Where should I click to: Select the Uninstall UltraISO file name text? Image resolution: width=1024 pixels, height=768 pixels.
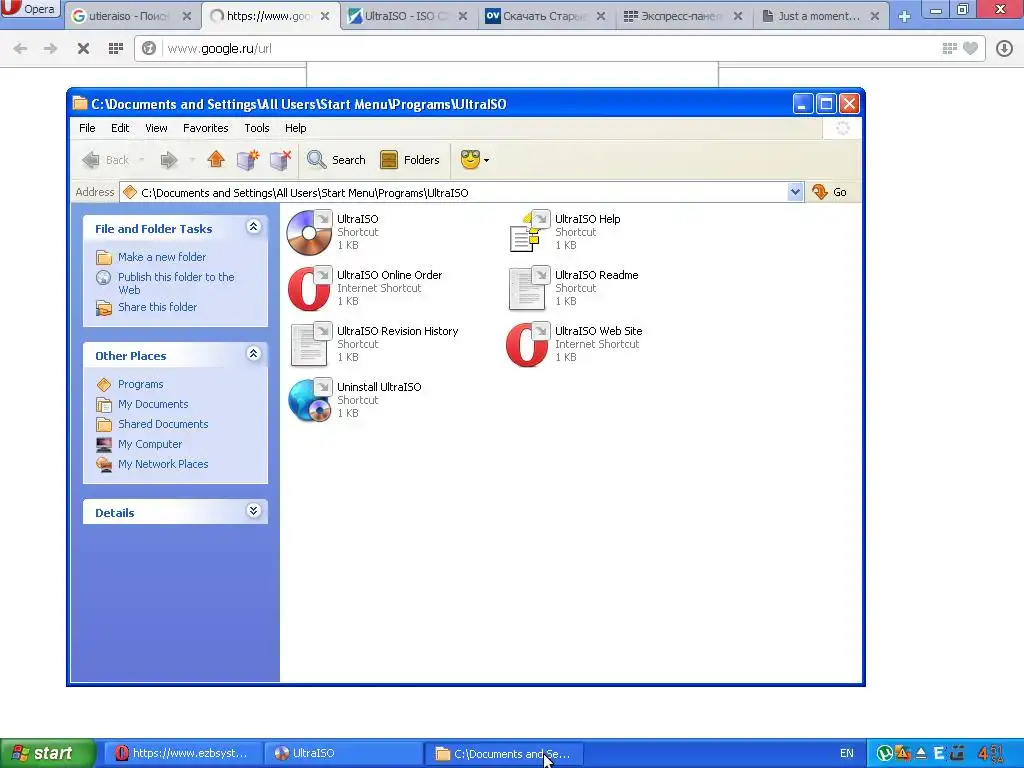[x=379, y=387]
